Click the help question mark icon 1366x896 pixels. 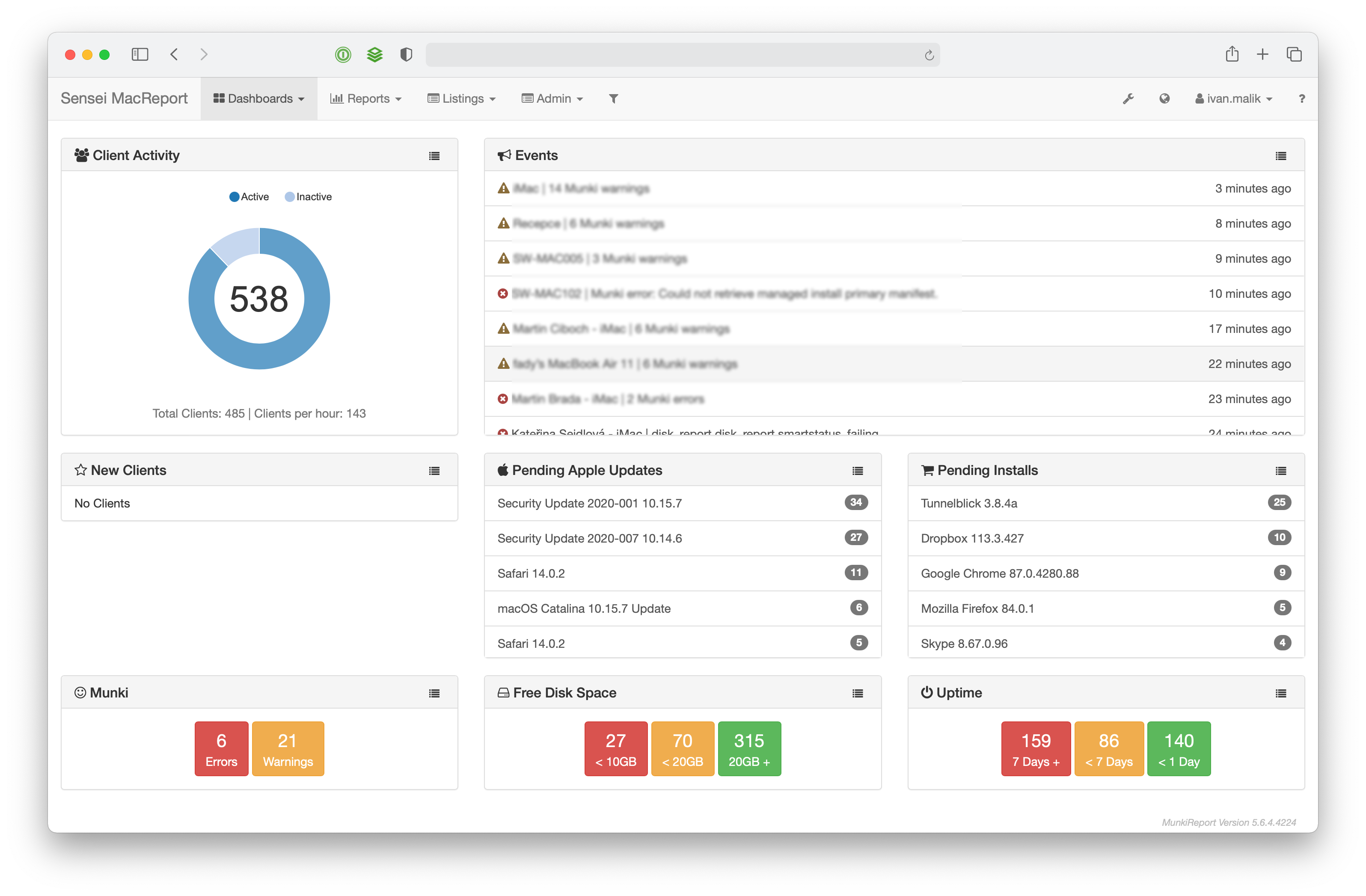point(1301,99)
